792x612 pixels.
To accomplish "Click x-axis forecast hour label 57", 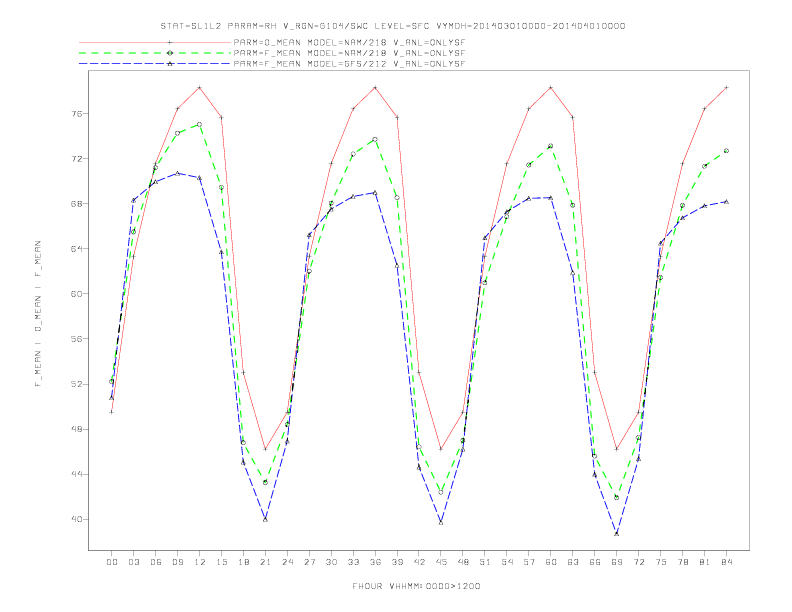I will [529, 562].
